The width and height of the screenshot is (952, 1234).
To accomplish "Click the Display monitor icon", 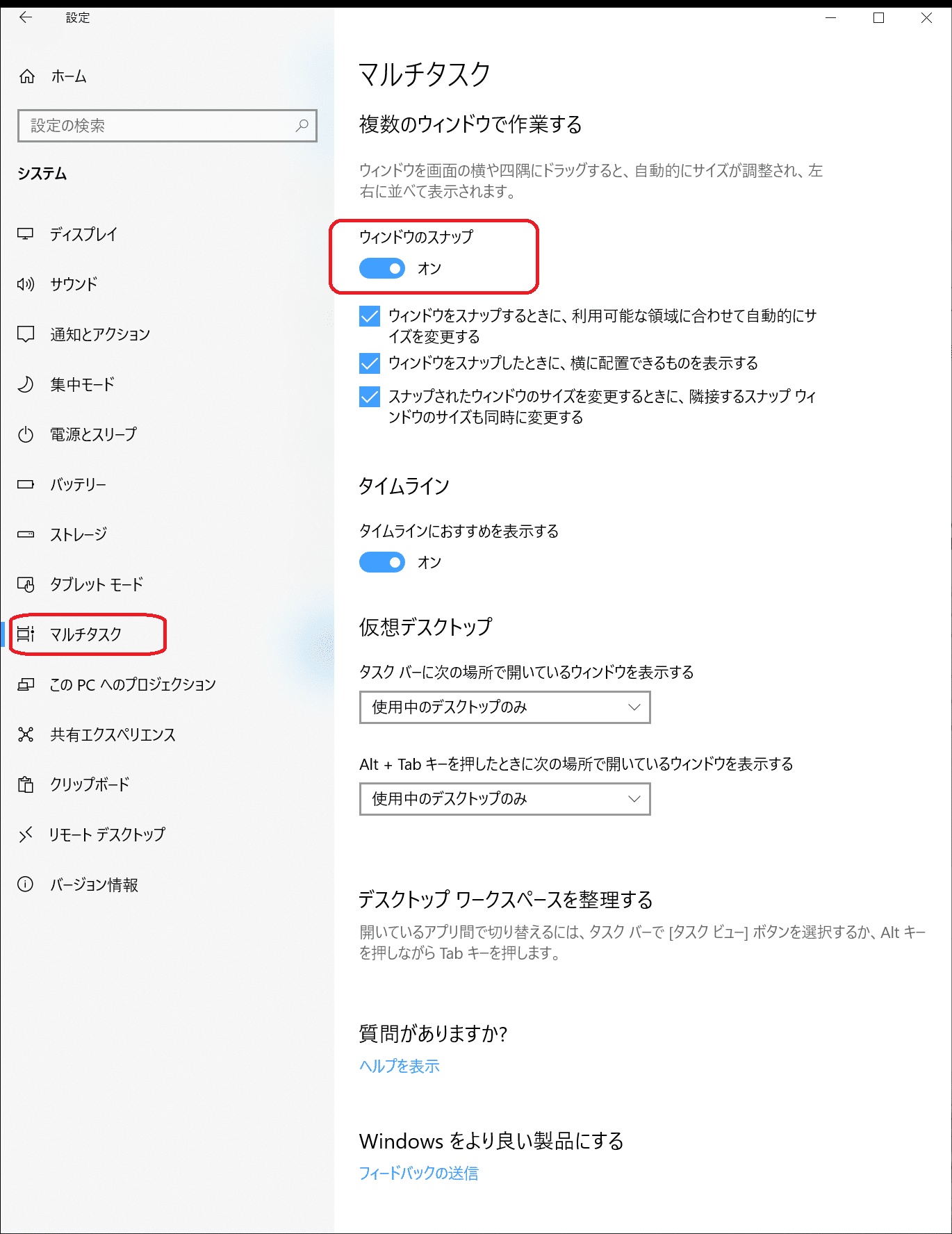I will pos(26,234).
